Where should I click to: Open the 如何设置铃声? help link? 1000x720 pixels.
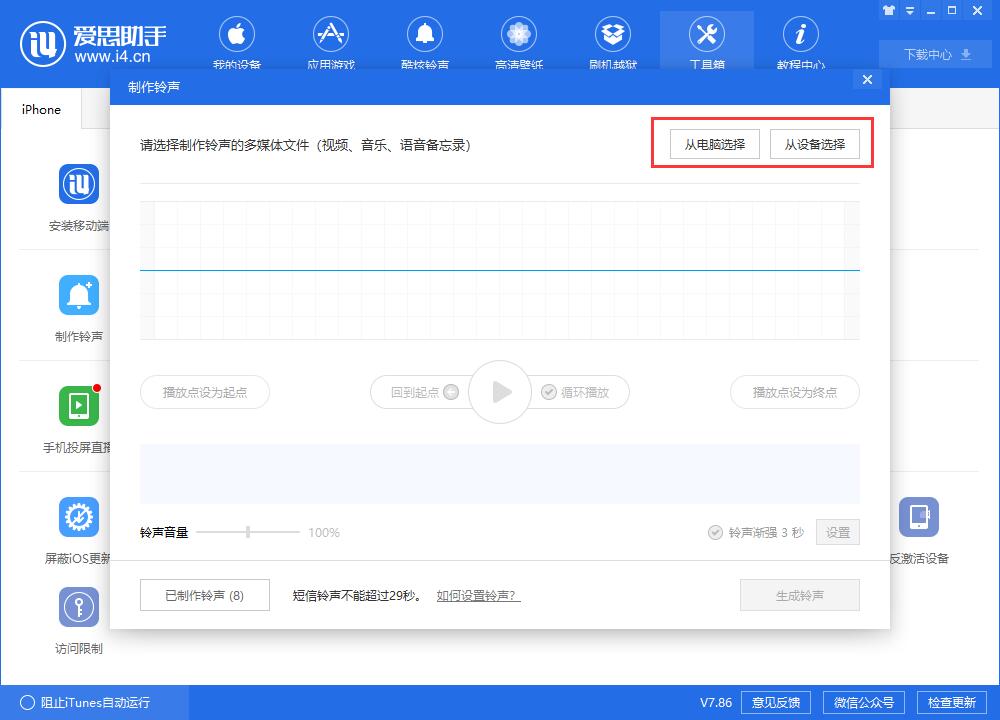click(477, 595)
